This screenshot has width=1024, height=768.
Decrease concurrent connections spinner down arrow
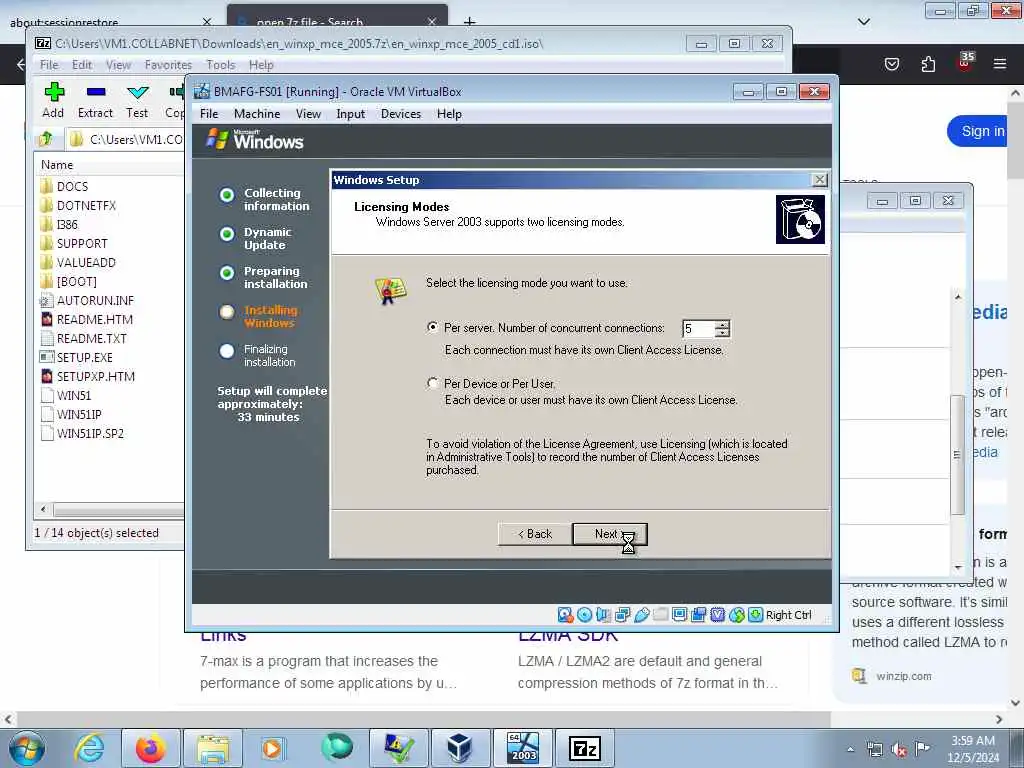[x=722, y=332]
